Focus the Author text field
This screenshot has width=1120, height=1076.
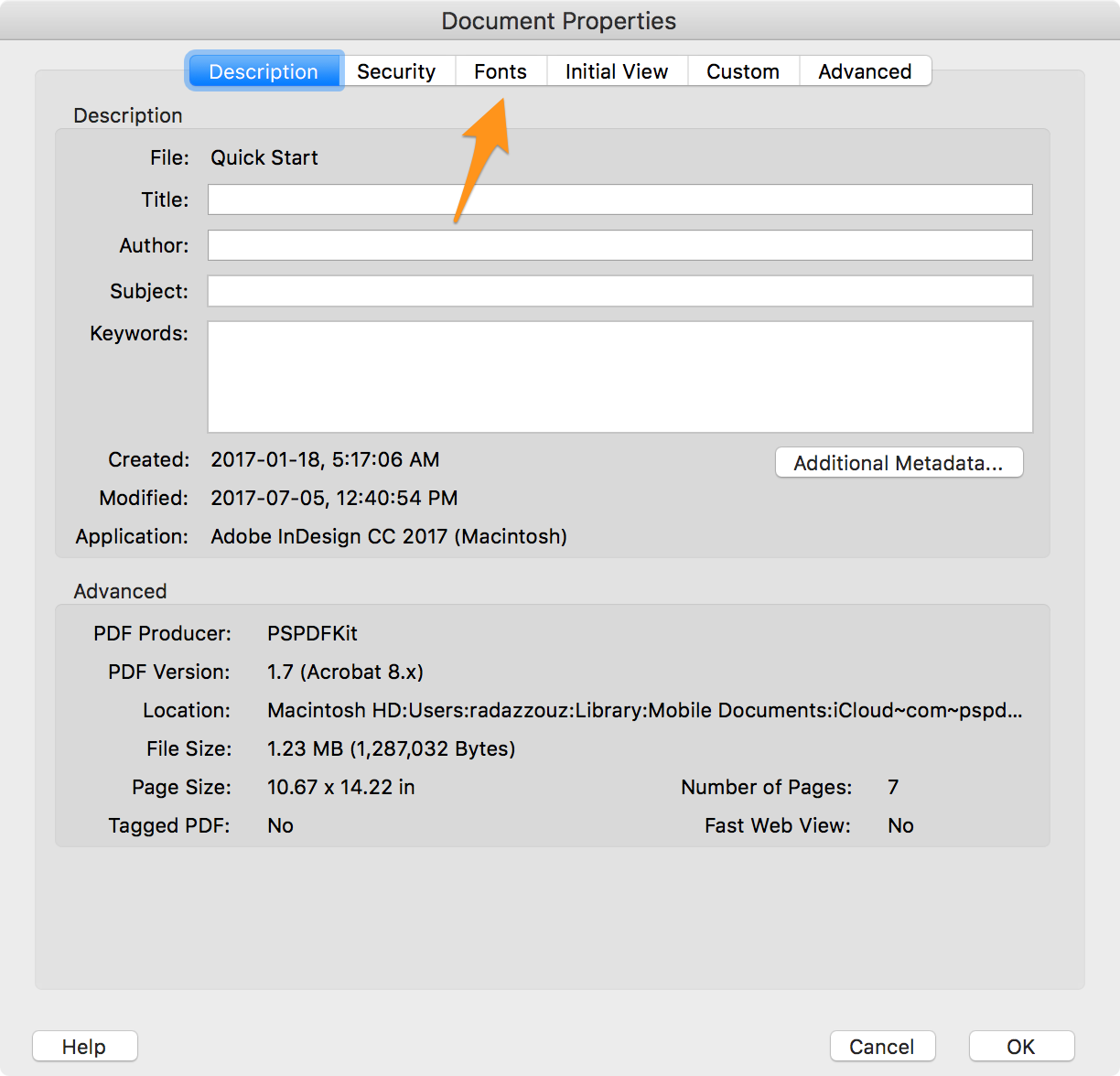tap(619, 244)
